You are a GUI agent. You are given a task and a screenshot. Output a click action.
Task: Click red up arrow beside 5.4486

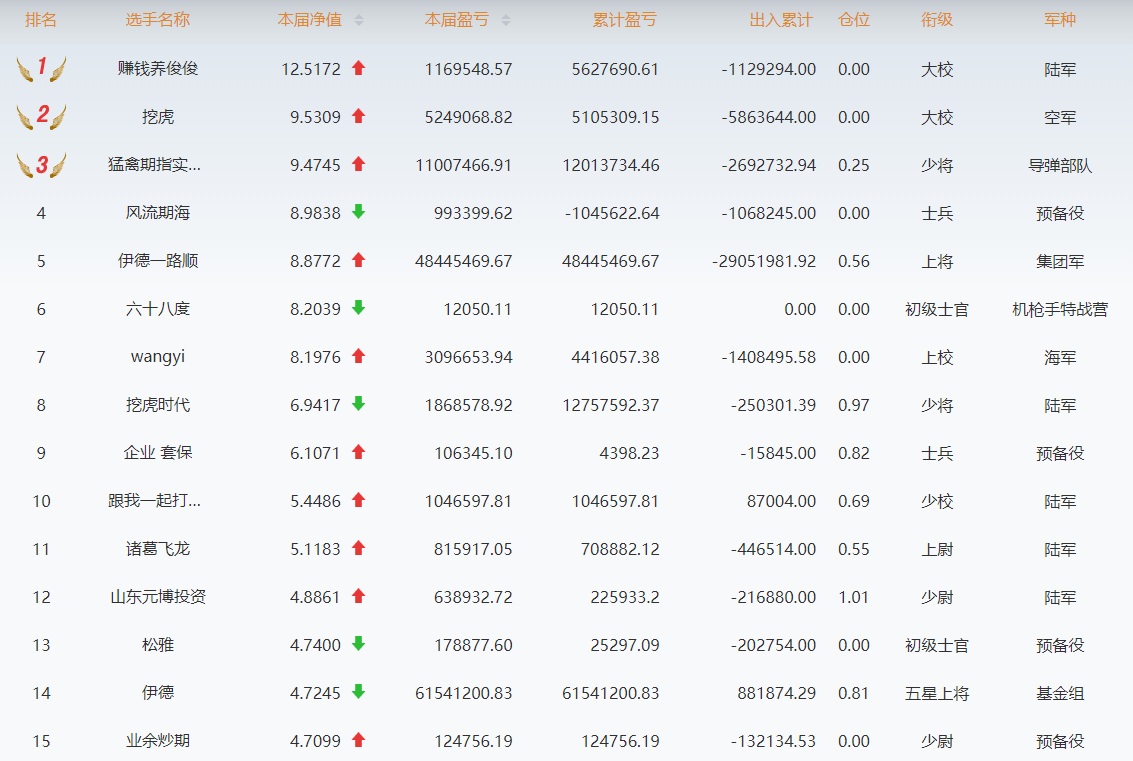(x=358, y=500)
